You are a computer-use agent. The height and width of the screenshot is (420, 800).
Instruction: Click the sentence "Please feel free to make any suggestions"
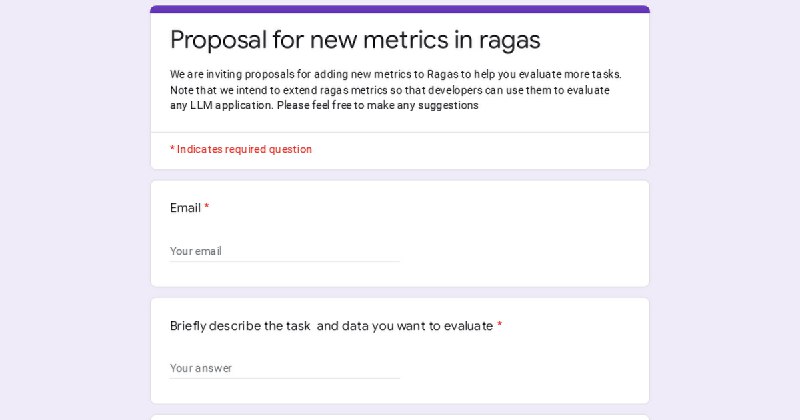378,105
